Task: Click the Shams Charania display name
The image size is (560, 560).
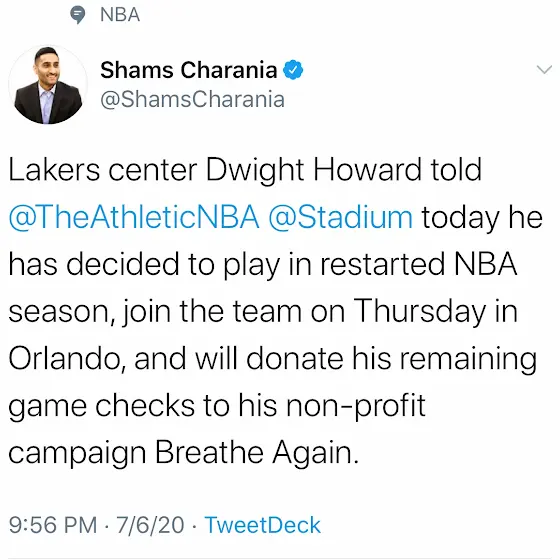Action: coord(189,70)
